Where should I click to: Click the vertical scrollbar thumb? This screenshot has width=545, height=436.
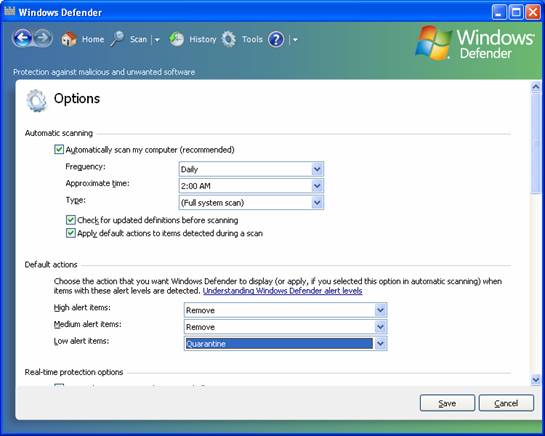point(536,143)
